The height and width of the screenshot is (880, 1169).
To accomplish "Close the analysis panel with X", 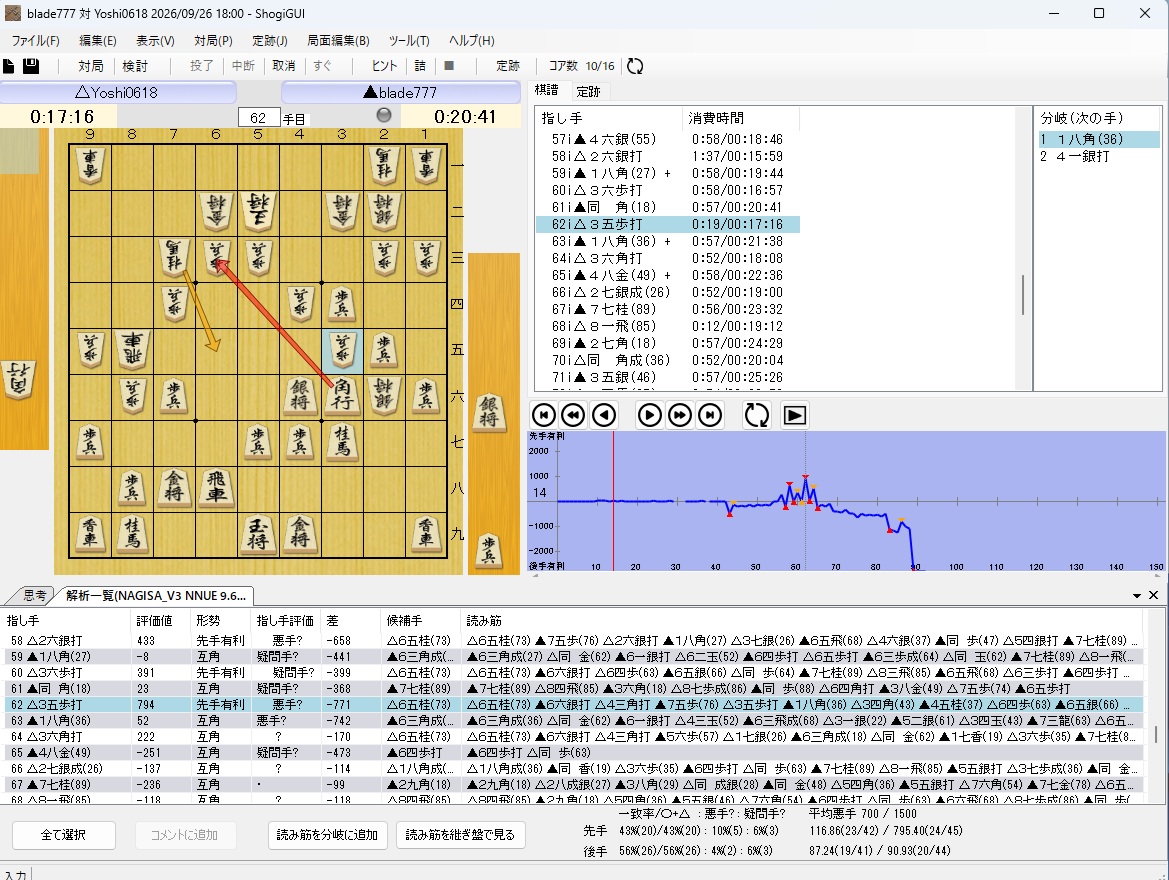I will point(1153,595).
